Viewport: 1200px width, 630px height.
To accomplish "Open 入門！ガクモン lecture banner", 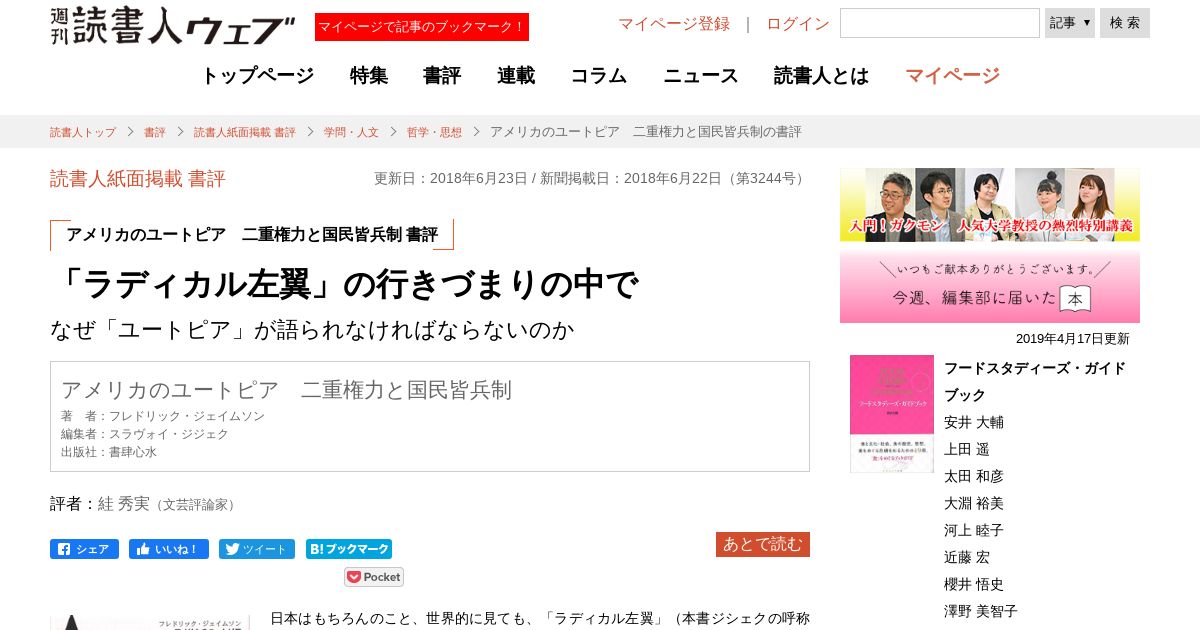I will [x=990, y=204].
